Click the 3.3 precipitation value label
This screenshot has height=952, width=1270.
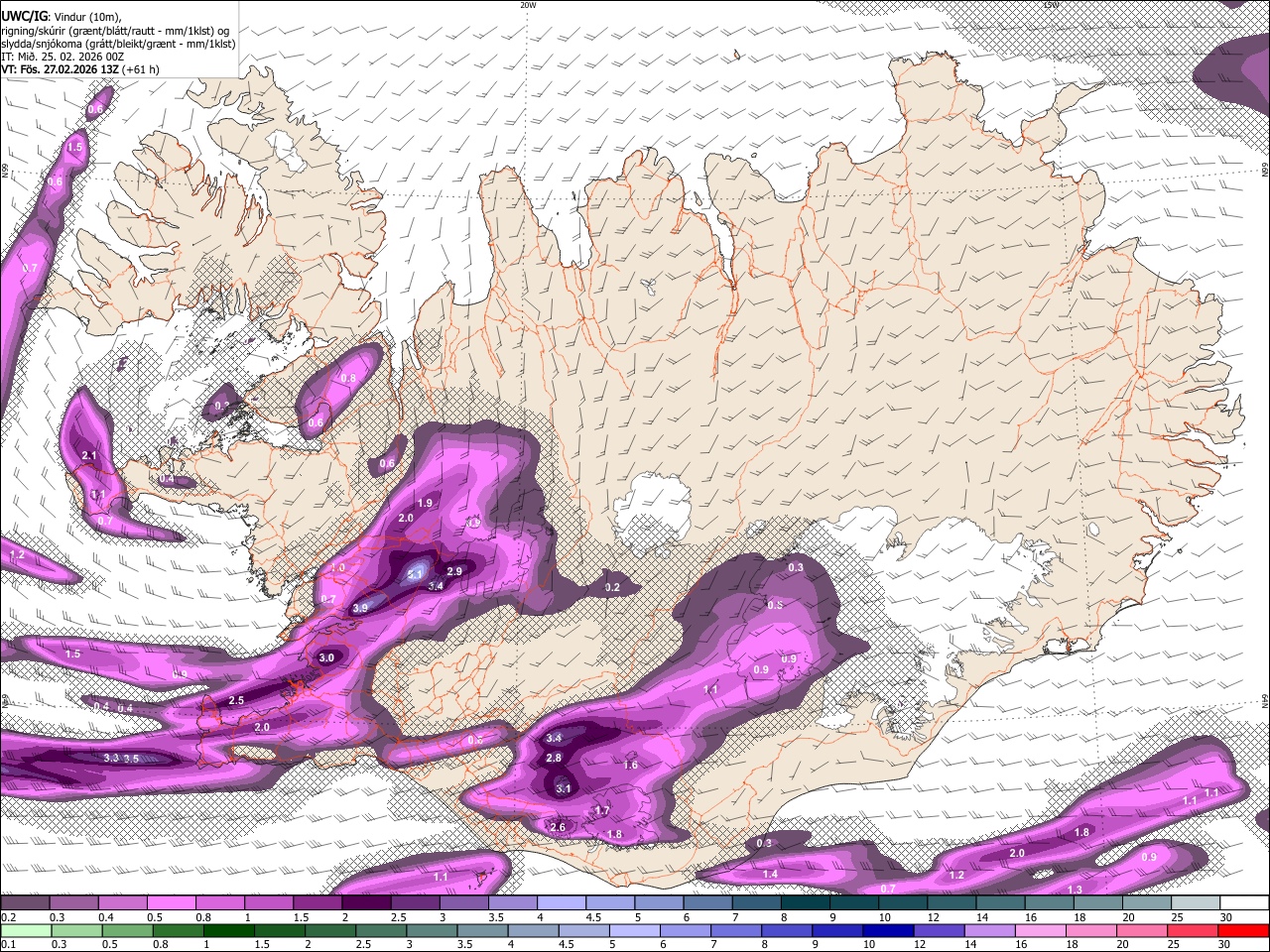[x=111, y=758]
